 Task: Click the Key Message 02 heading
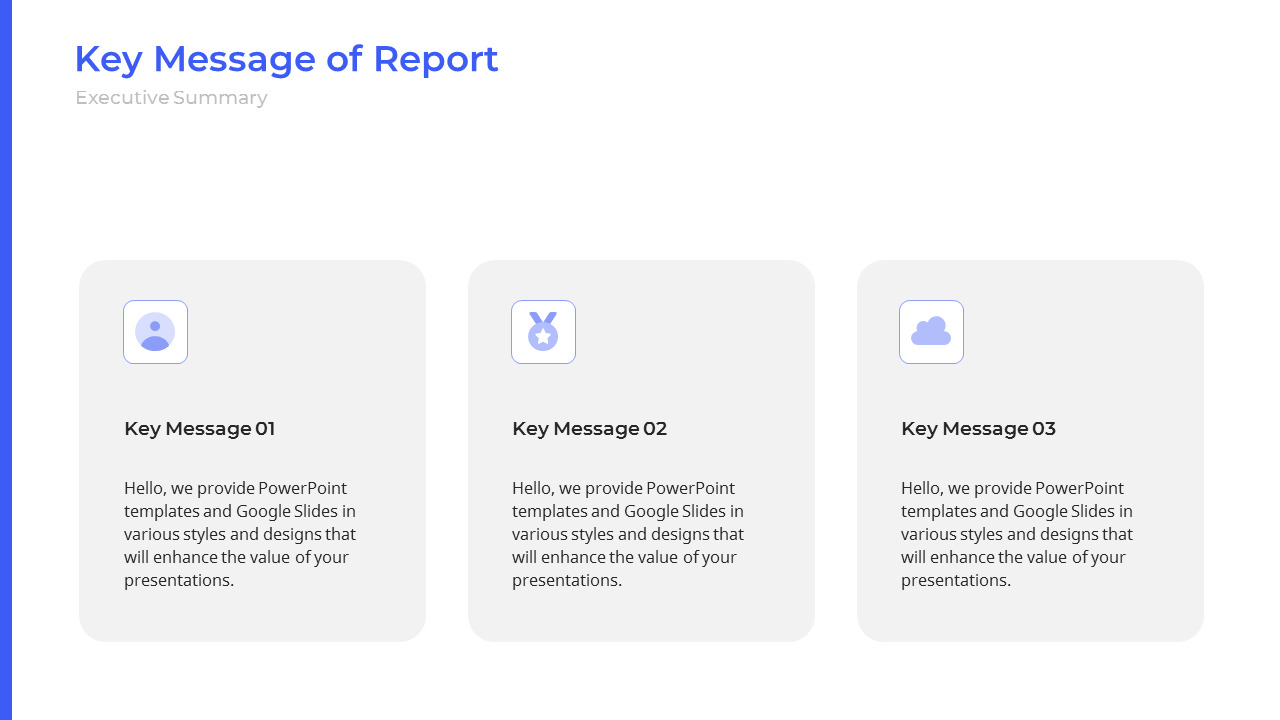tap(589, 428)
